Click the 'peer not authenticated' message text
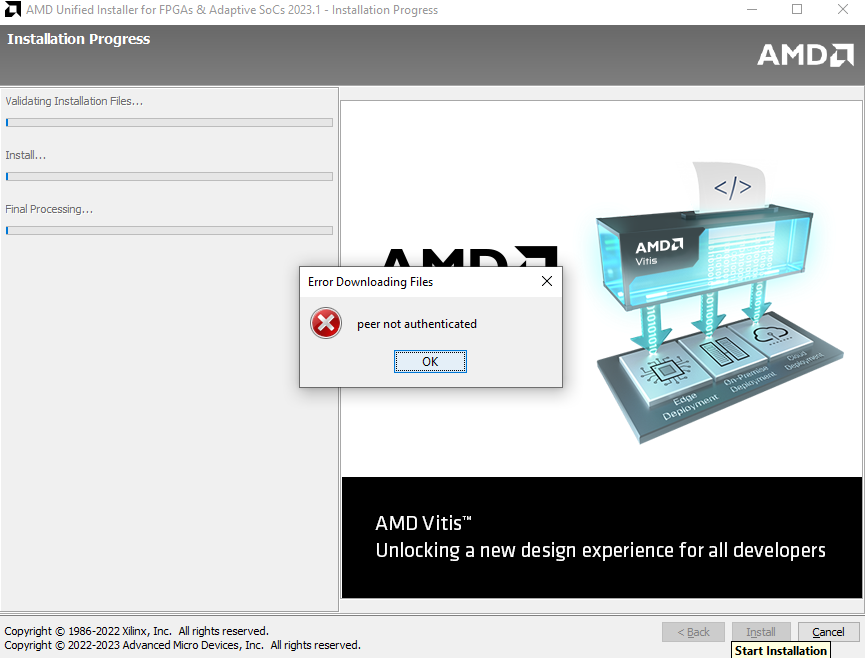865x658 pixels. (417, 324)
